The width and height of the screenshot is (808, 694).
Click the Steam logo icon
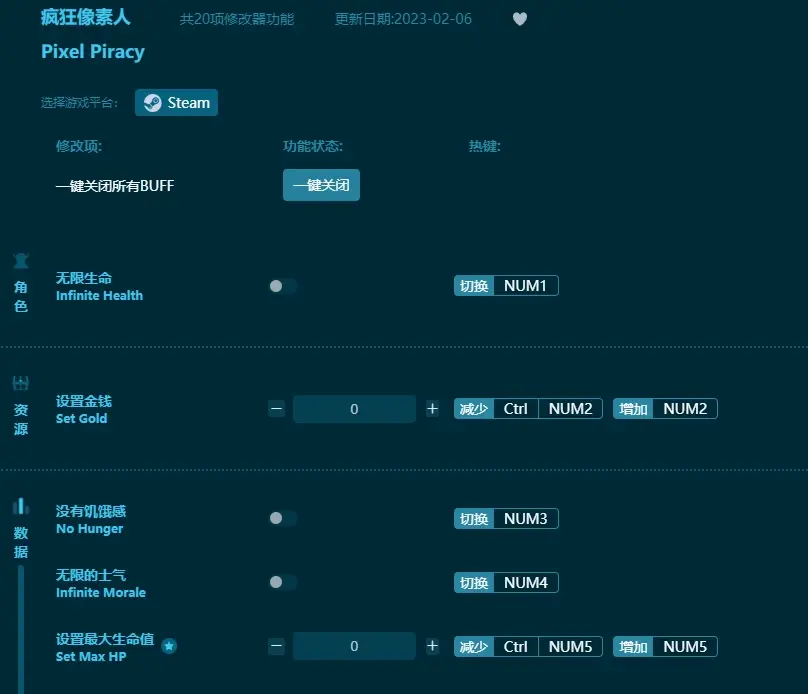[x=153, y=103]
